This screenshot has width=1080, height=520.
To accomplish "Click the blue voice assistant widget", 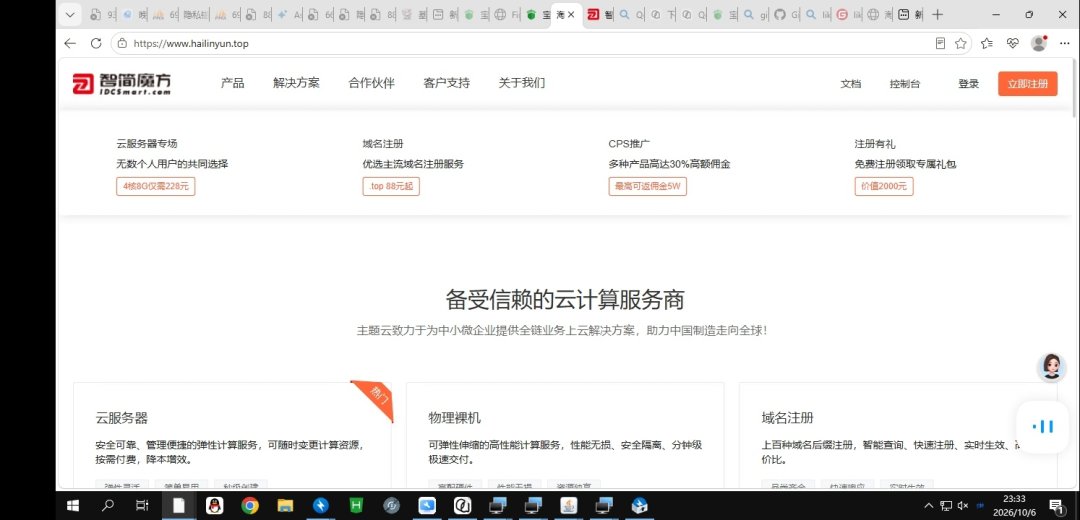I will coord(1043,426).
